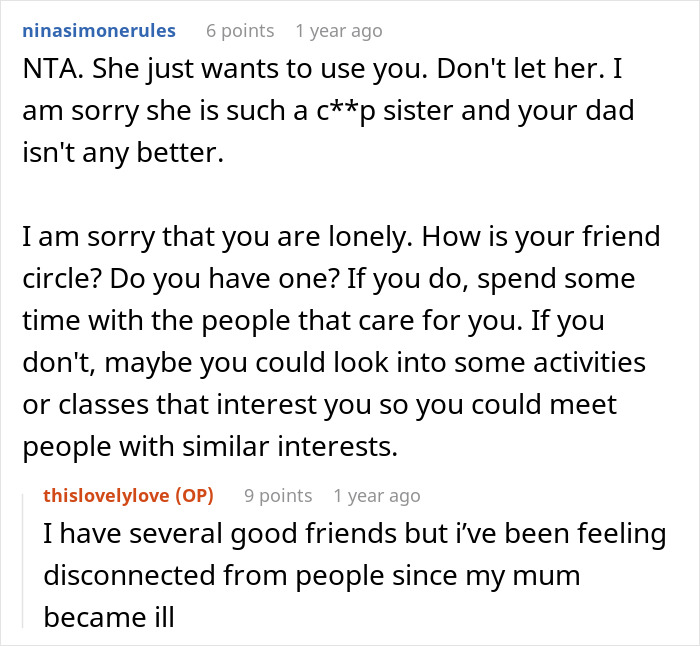Click the sentence "I am sorry that you are lonely"
This screenshot has height=646, width=700.
[x=216, y=237]
